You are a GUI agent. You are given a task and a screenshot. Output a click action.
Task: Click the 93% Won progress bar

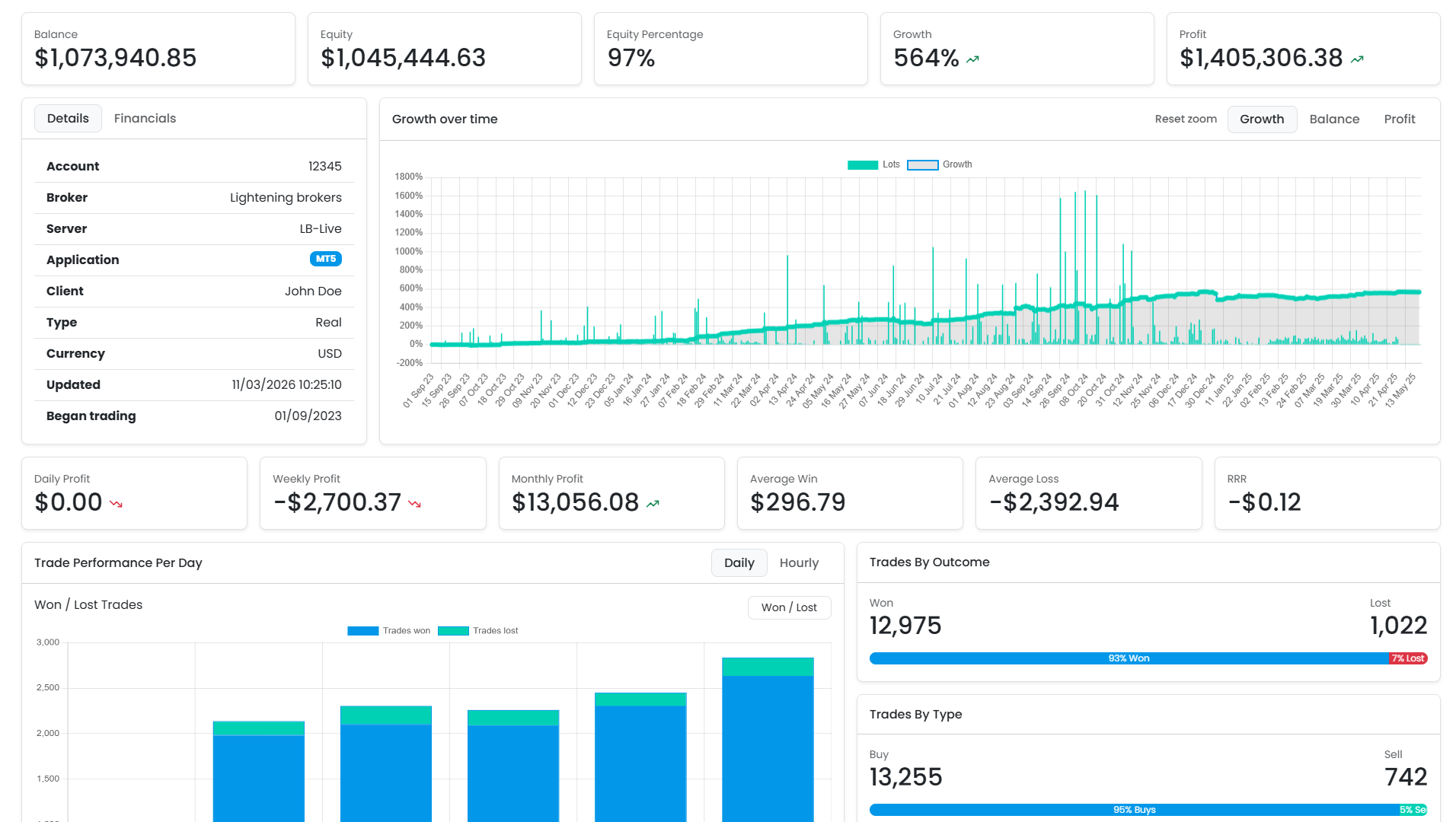tap(1127, 658)
